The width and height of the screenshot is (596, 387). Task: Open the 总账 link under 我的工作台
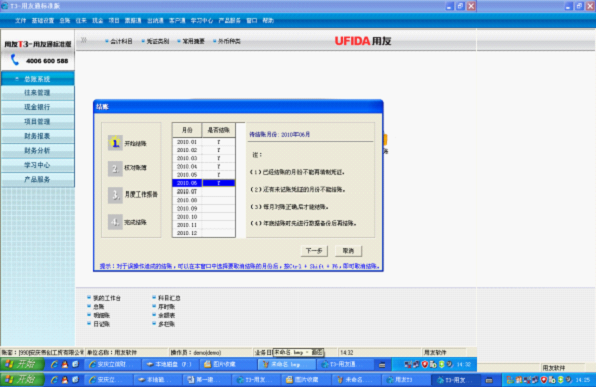pos(99,307)
